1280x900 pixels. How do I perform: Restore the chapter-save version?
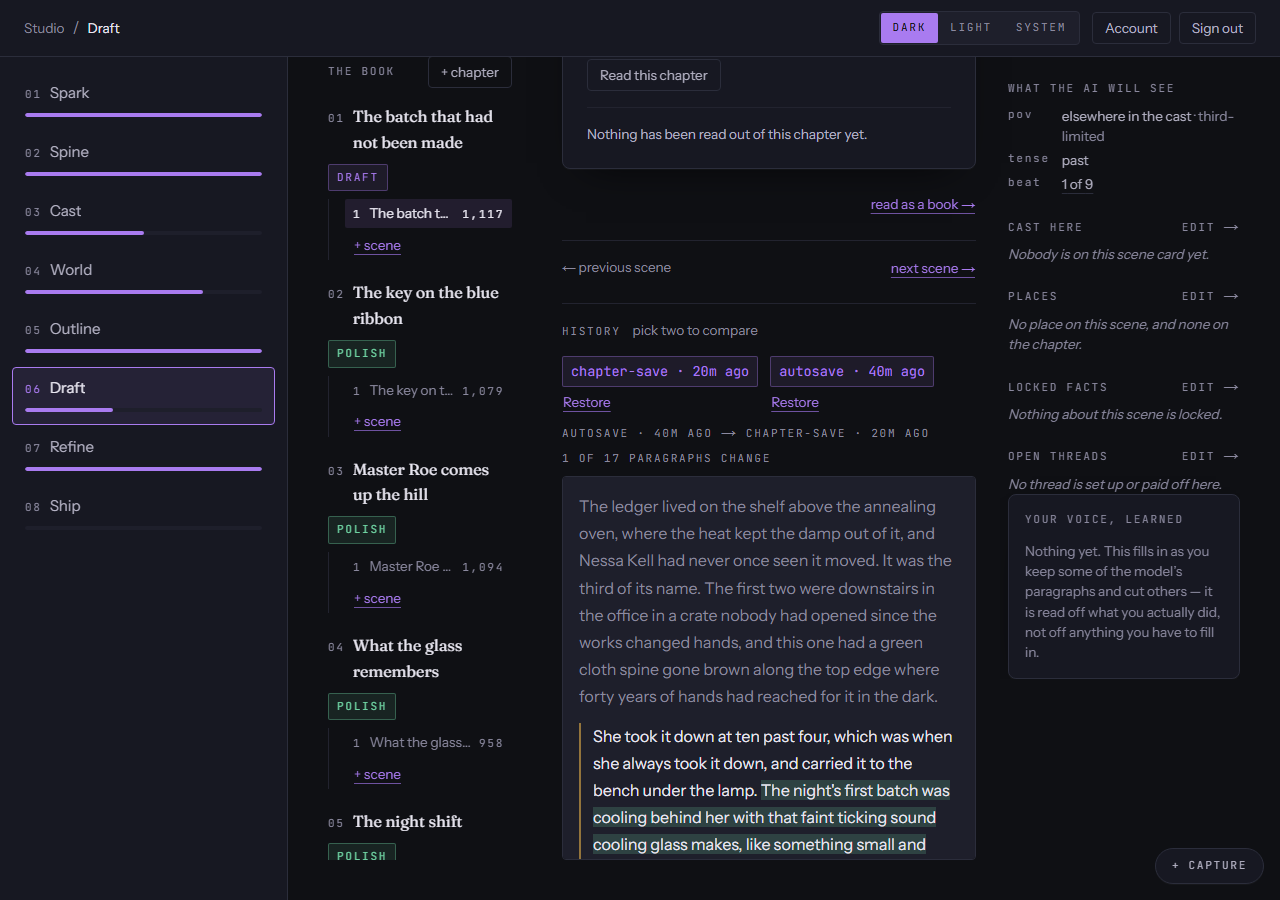point(587,403)
